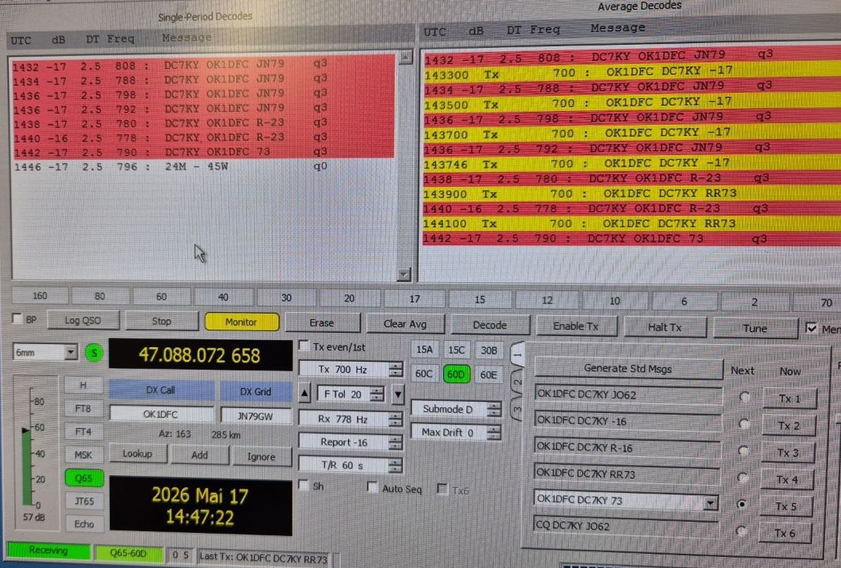841x568 pixels.
Task: Toggle the Menus checkbox
Action: (812, 328)
